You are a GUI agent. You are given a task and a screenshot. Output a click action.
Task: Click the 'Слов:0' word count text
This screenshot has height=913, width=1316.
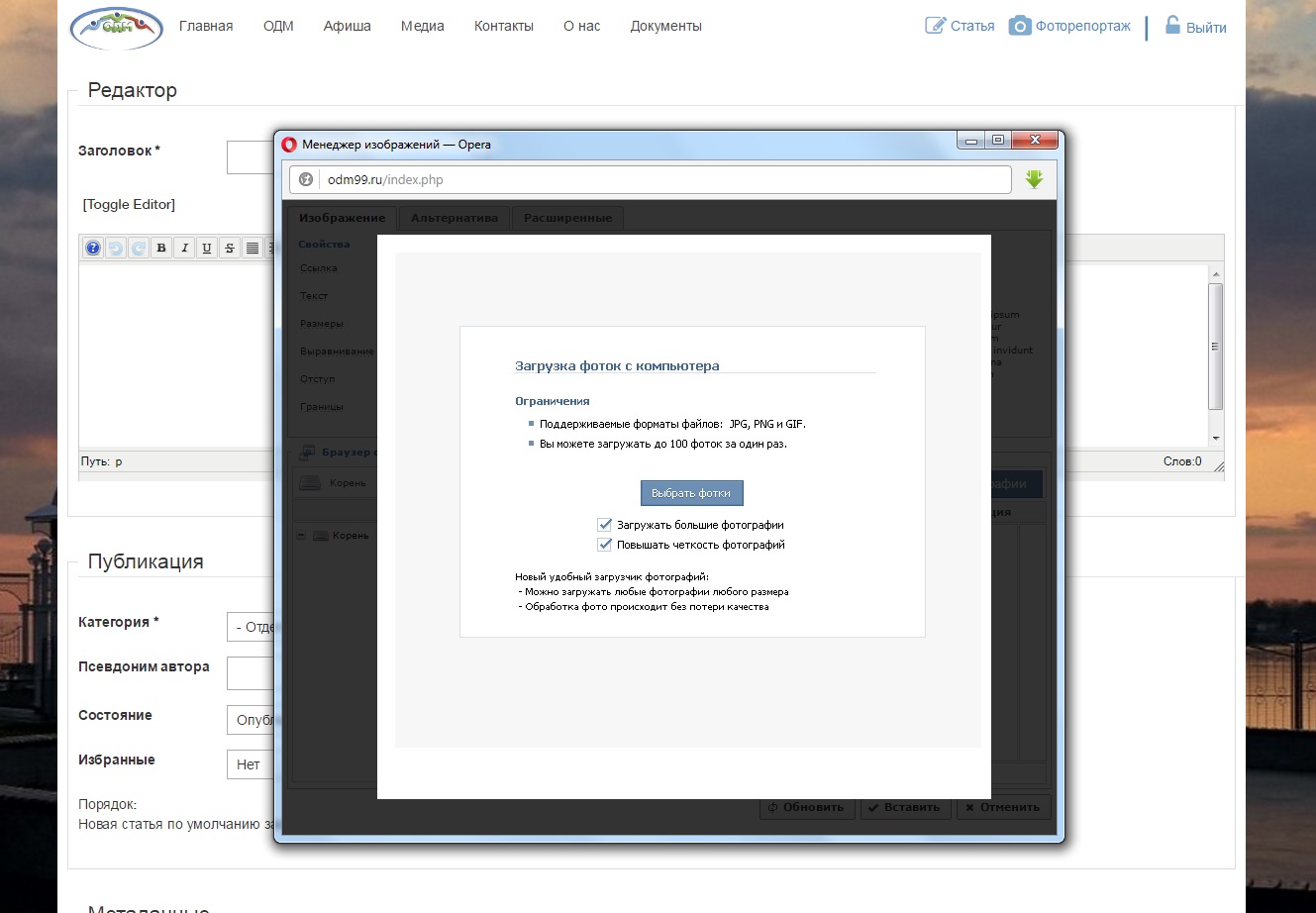pos(1182,461)
